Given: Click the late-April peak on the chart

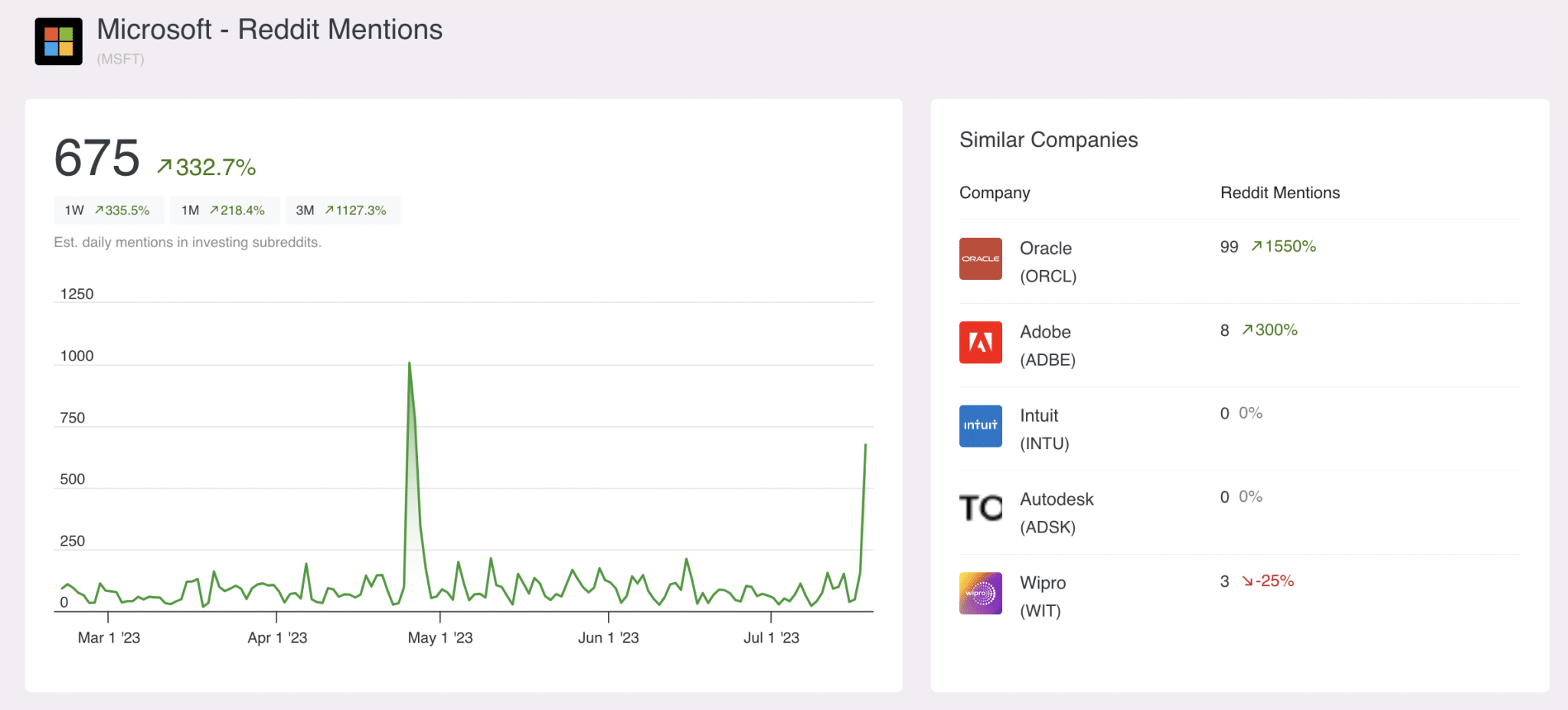Looking at the screenshot, I should click(410, 364).
